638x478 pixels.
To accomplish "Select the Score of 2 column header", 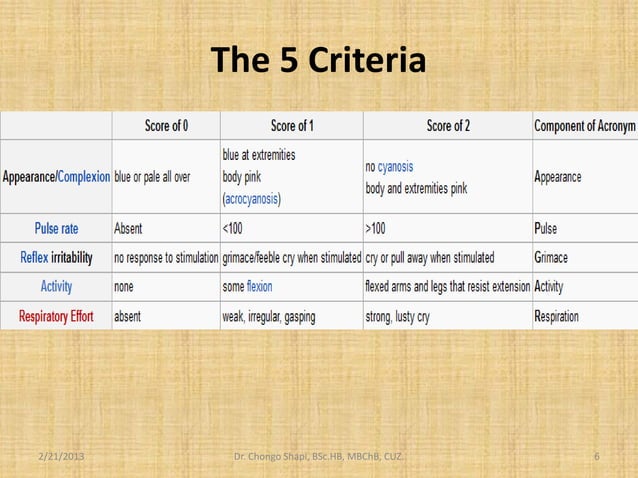I will (448, 126).
